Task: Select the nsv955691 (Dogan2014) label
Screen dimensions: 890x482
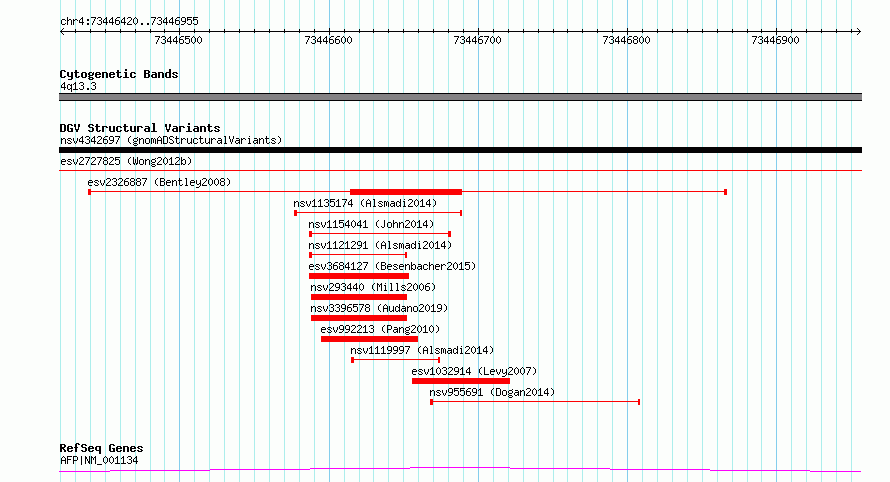Action: click(x=492, y=392)
